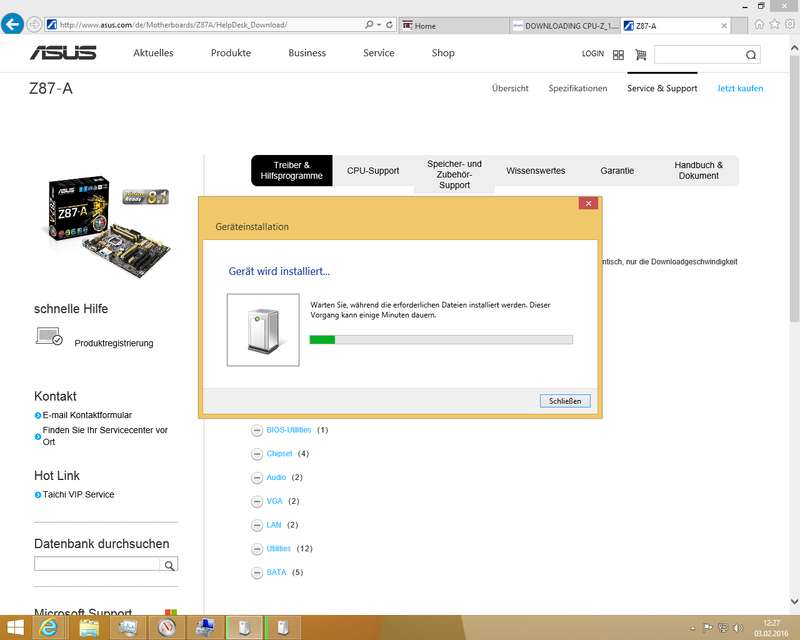Expand the Utilities category

[x=257, y=549]
